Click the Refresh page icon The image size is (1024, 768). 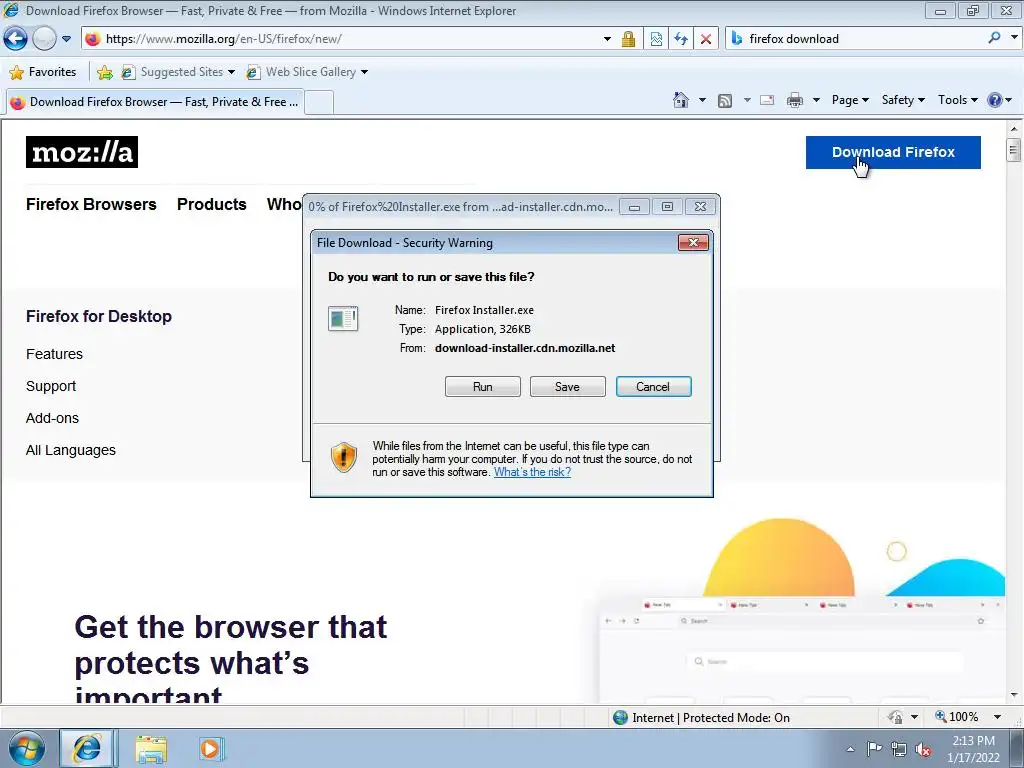point(680,39)
